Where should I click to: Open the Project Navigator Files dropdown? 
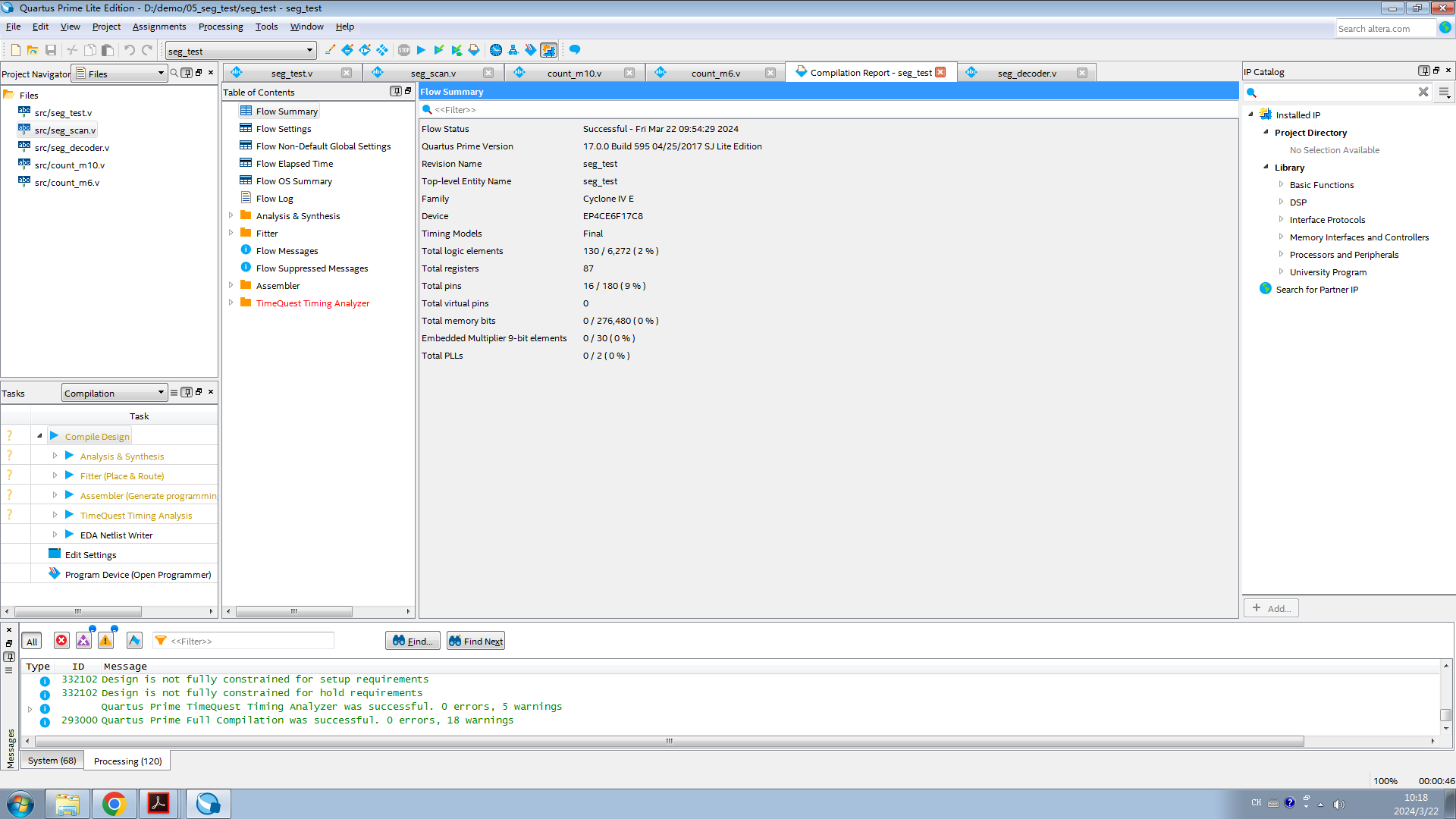pos(121,74)
